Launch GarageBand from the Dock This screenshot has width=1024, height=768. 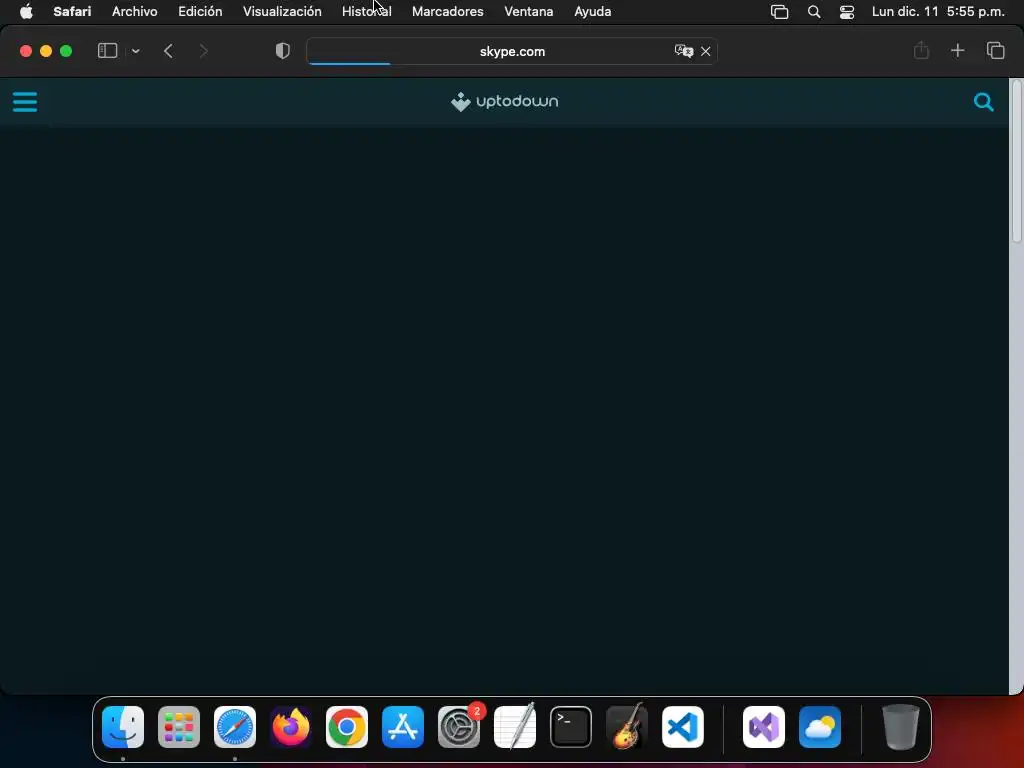pyautogui.click(x=627, y=726)
